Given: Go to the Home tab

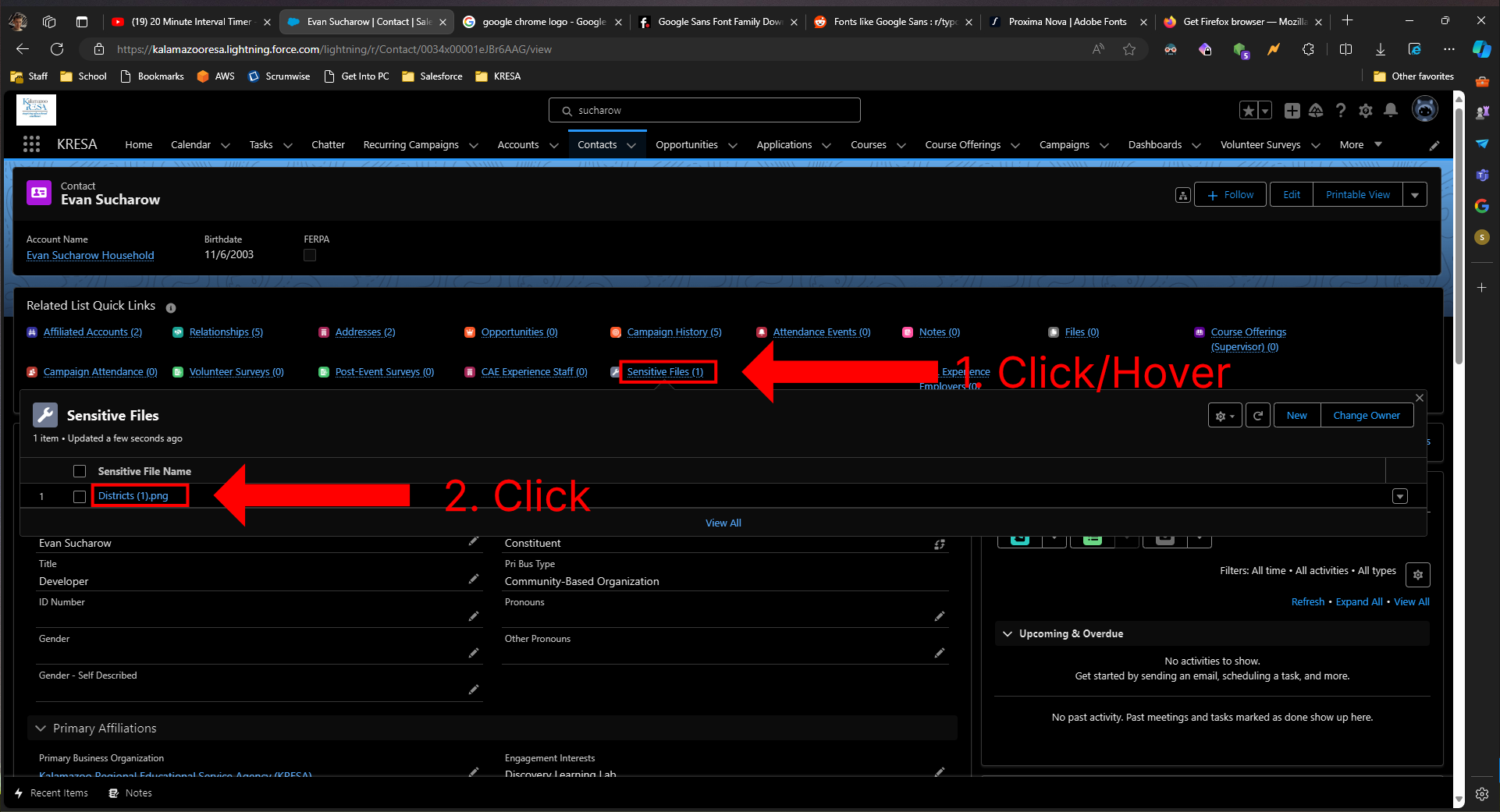Looking at the screenshot, I should [139, 145].
